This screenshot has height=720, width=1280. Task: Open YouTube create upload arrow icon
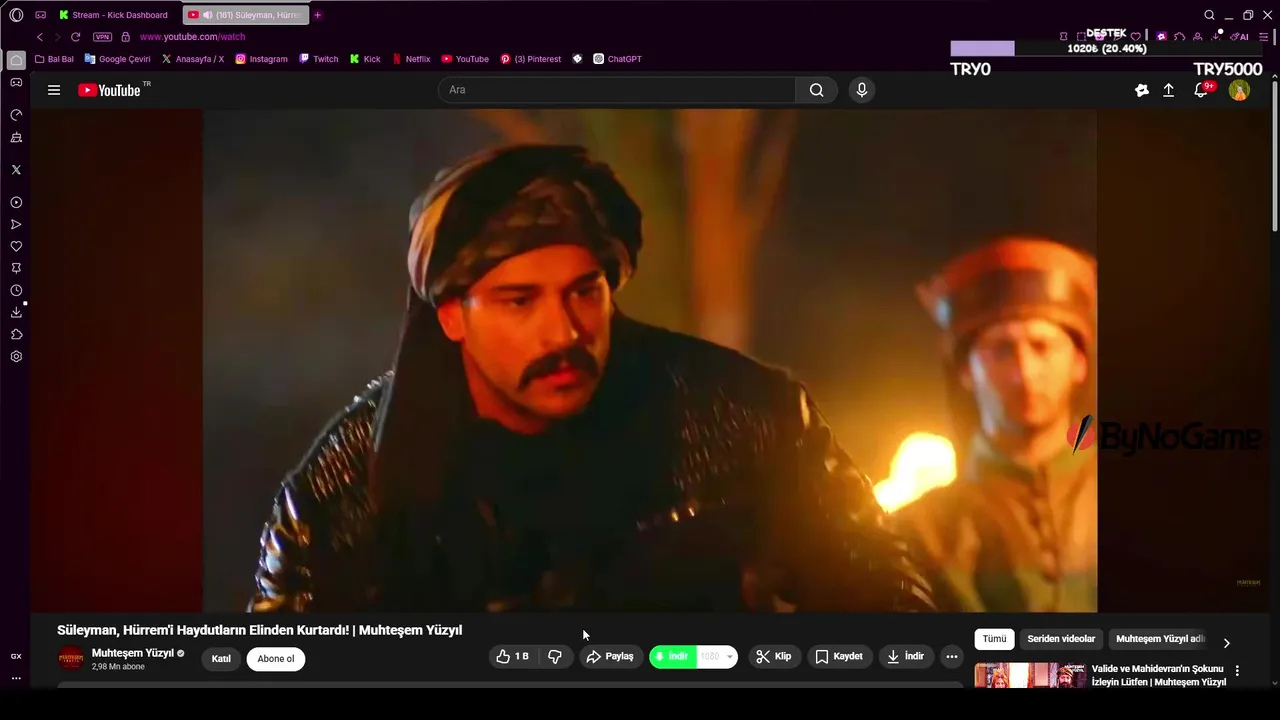pyautogui.click(x=1168, y=90)
